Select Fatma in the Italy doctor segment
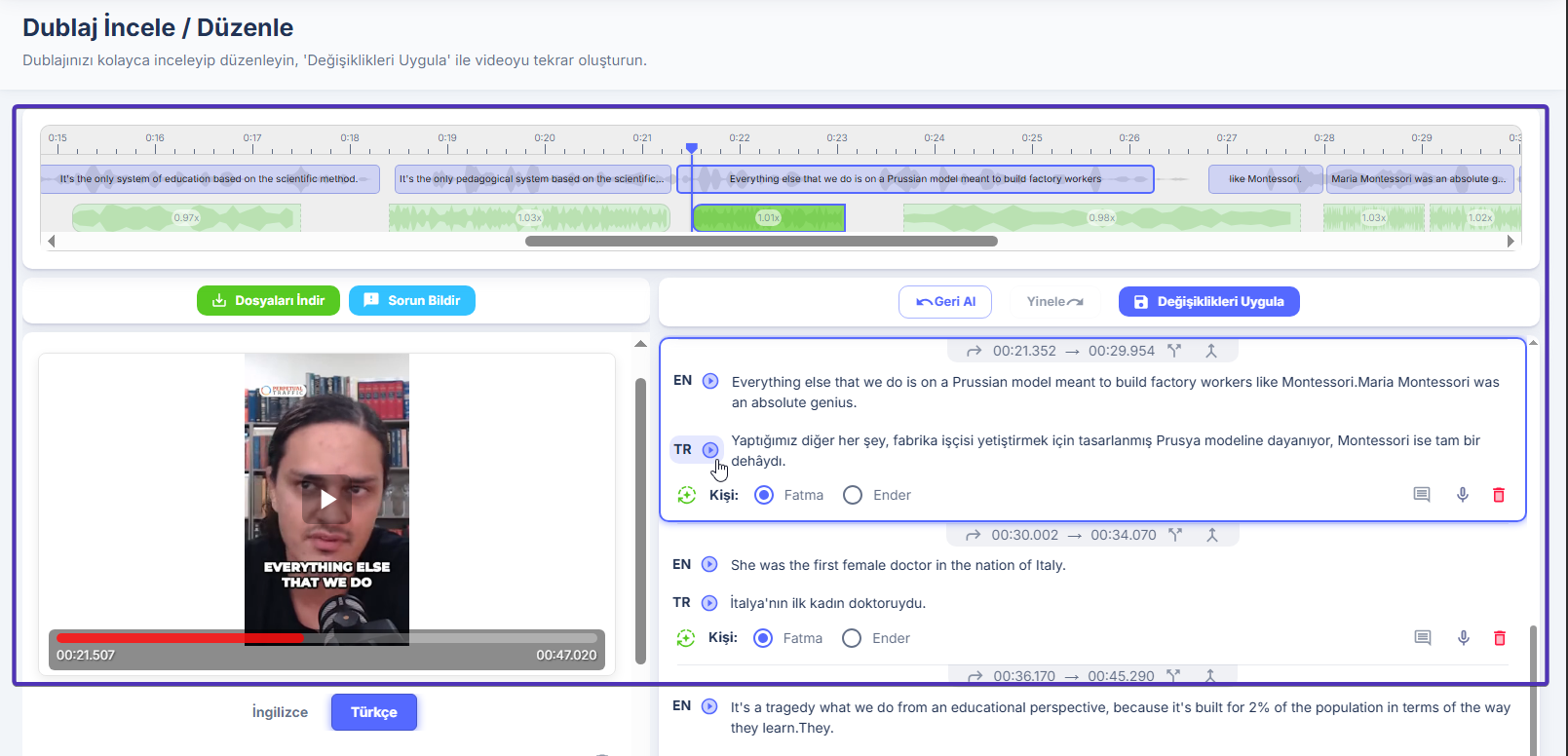Image resolution: width=1568 pixels, height=756 pixels. click(764, 638)
